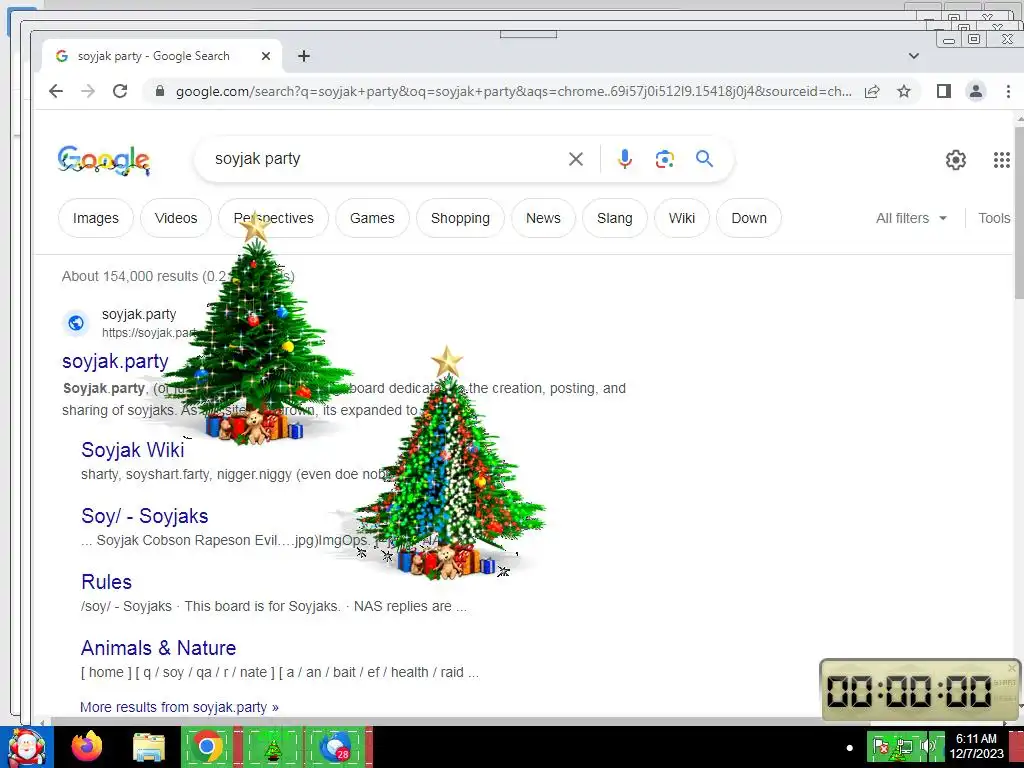Select the Down filter chip
The height and width of the screenshot is (768, 1024).
749,218
